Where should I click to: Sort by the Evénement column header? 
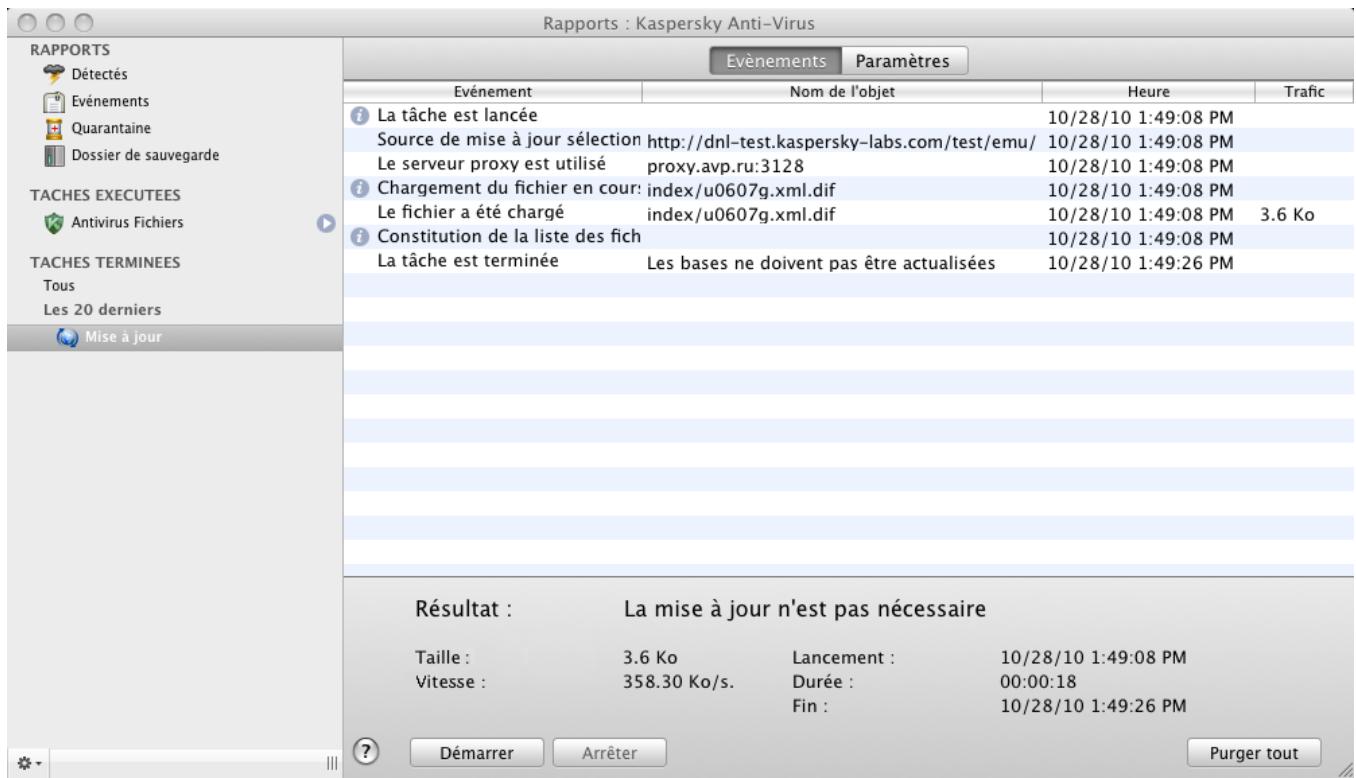(492, 91)
